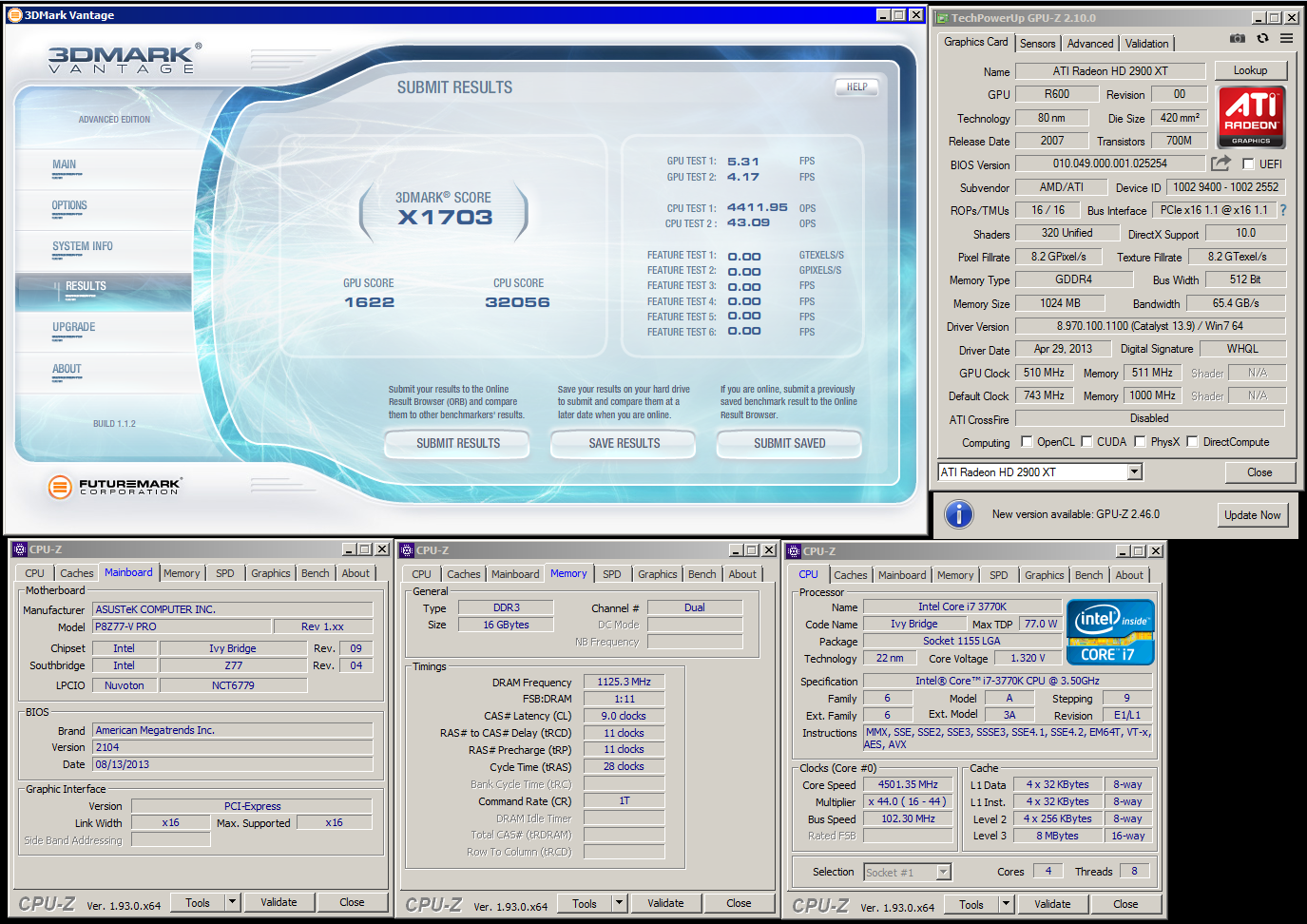Image resolution: width=1307 pixels, height=924 pixels.
Task: Open Caches tab in CPU-Z CPU window
Action: [851, 575]
